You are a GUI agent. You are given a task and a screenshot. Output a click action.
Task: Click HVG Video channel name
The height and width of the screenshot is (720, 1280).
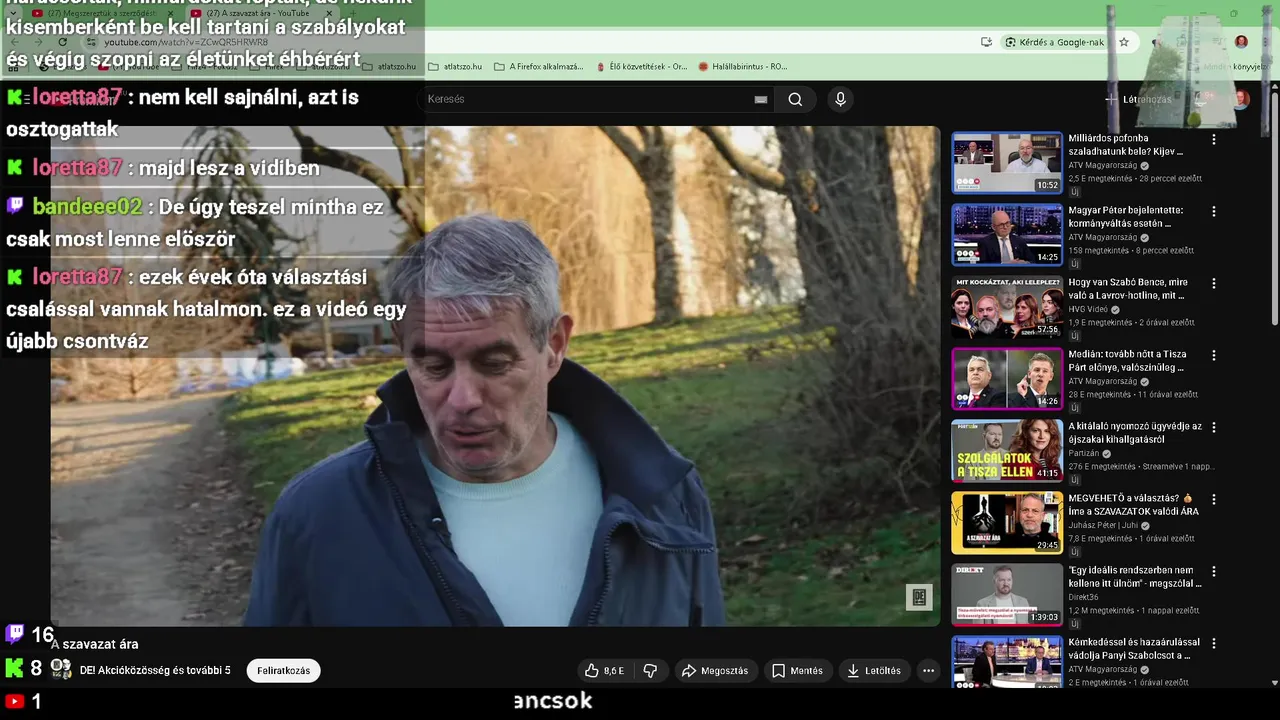pyautogui.click(x=1088, y=310)
